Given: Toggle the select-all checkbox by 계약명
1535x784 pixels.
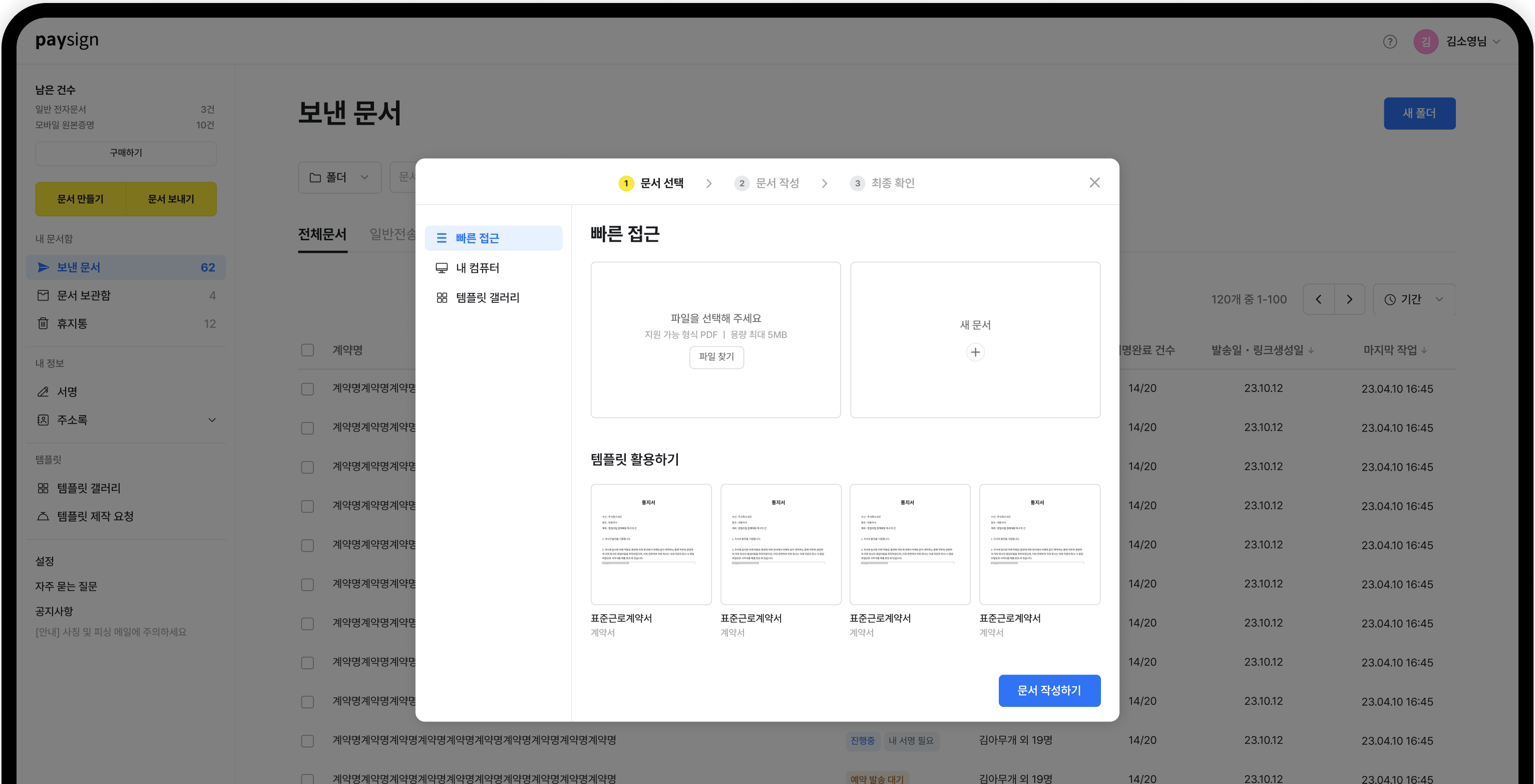Looking at the screenshot, I should (x=307, y=350).
